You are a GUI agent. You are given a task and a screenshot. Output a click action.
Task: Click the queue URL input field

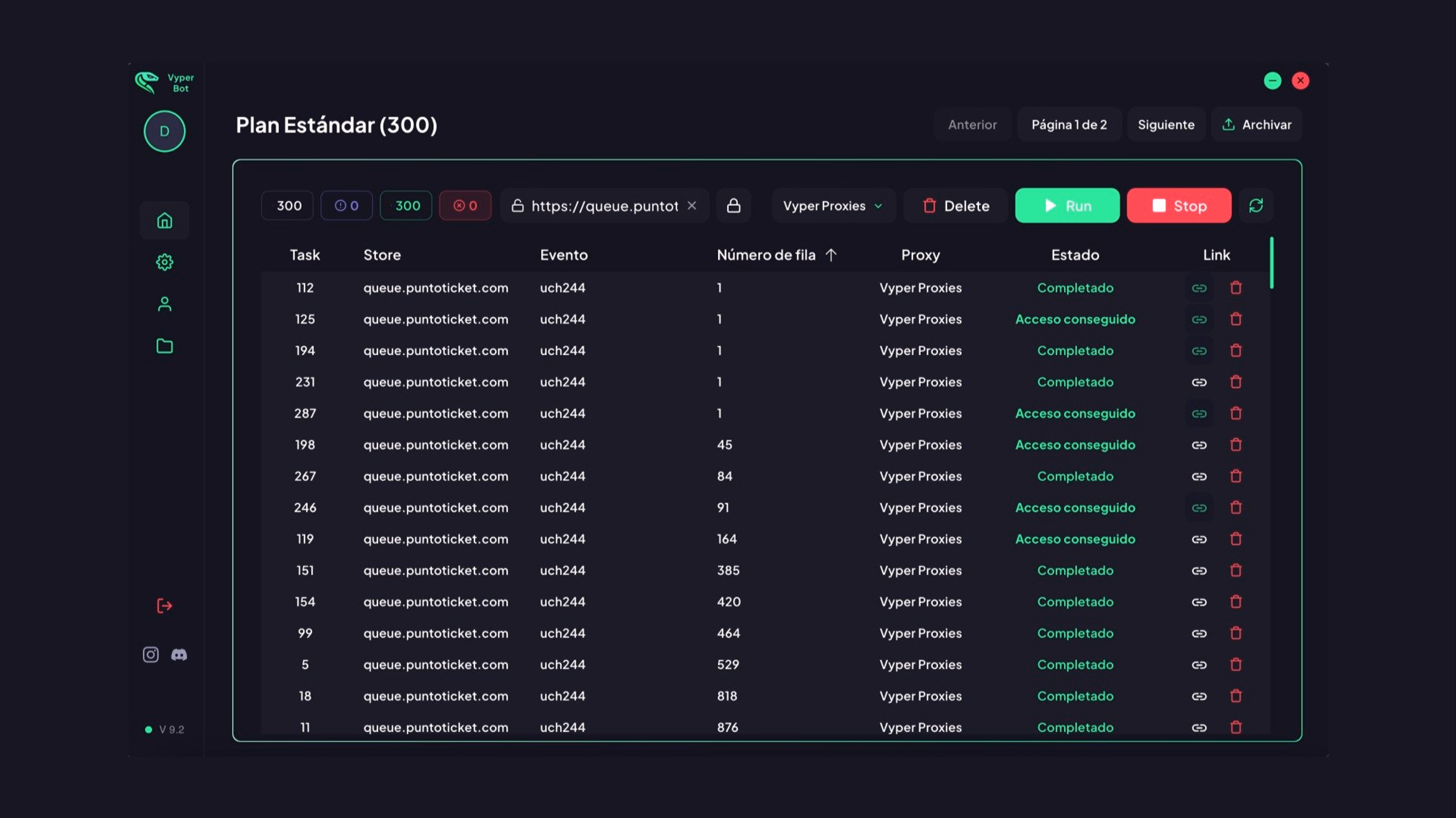[x=604, y=205]
